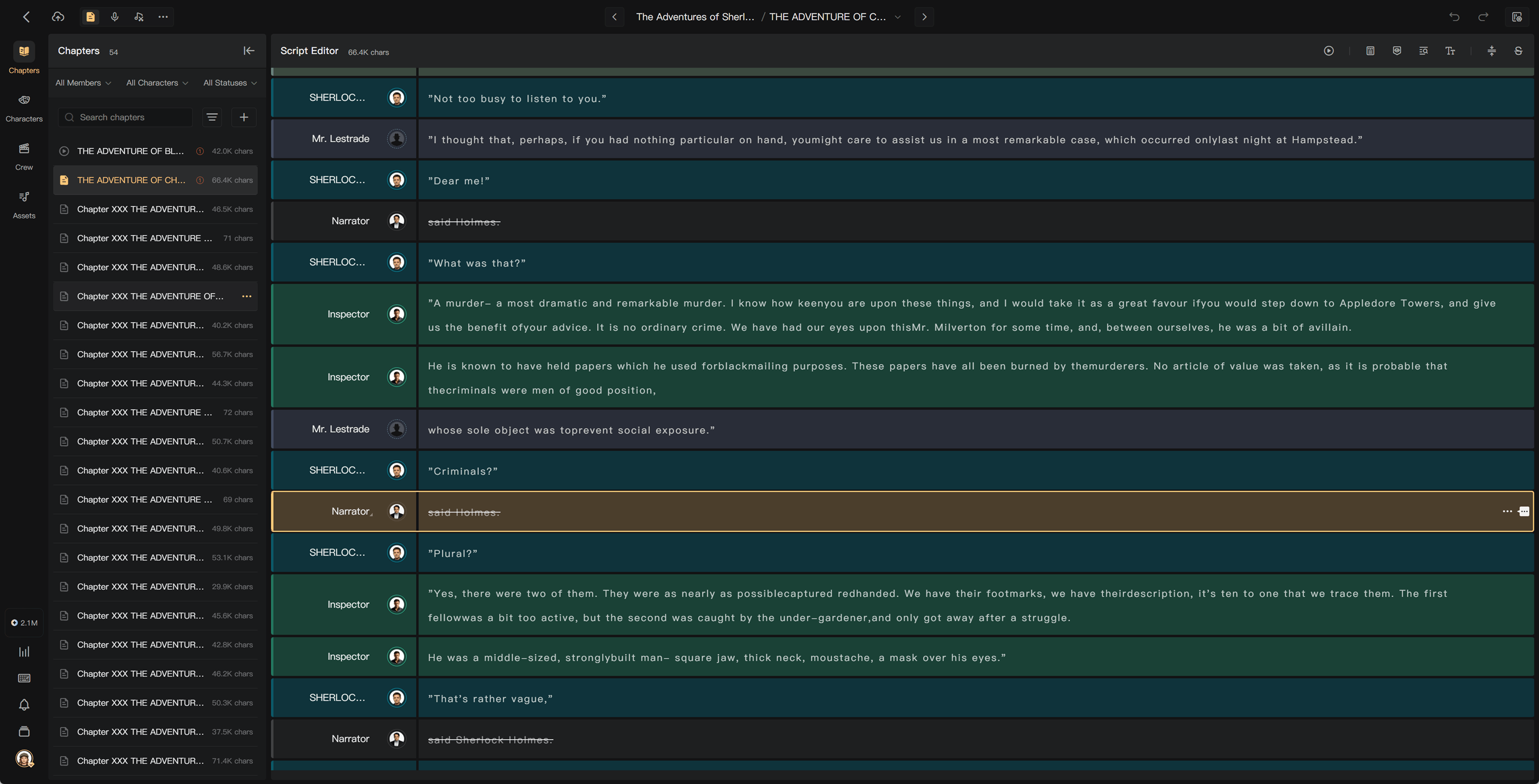Screen dimensions: 1539x784
Task: Open the All Members filter dropdown
Action: 83,82
